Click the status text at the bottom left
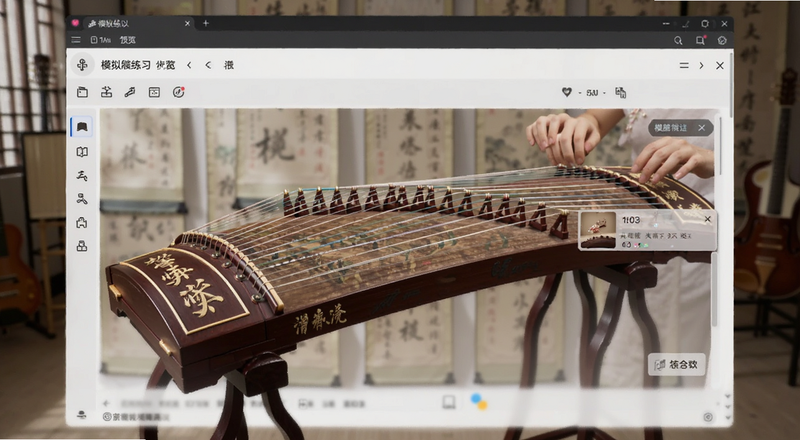Image resolution: width=800 pixels, height=440 pixels. (x=137, y=417)
